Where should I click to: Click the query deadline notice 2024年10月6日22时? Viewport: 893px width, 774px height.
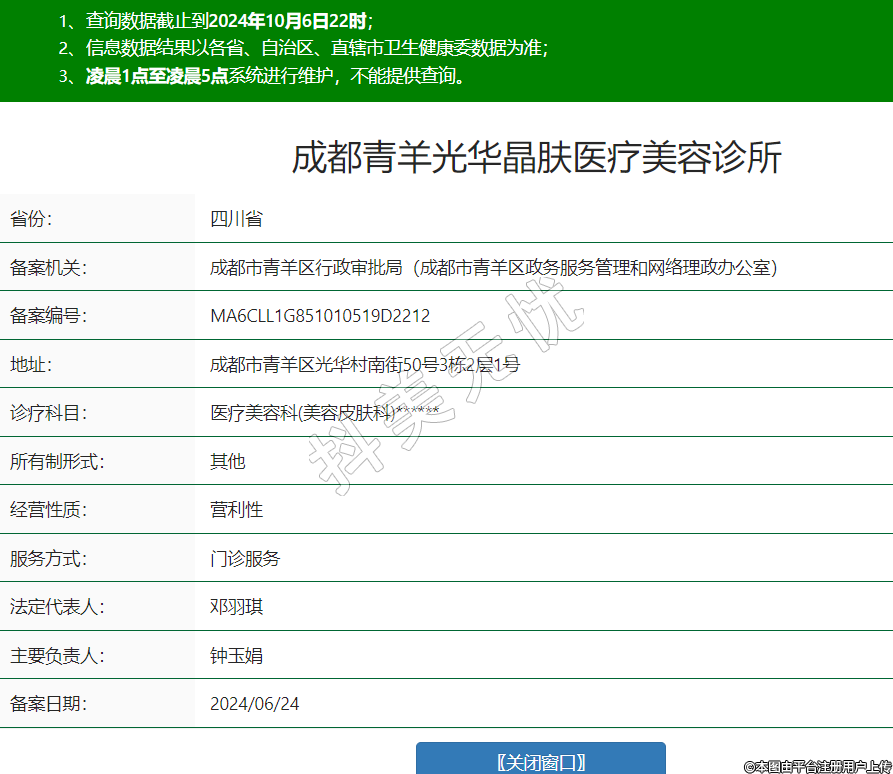[x=288, y=21]
